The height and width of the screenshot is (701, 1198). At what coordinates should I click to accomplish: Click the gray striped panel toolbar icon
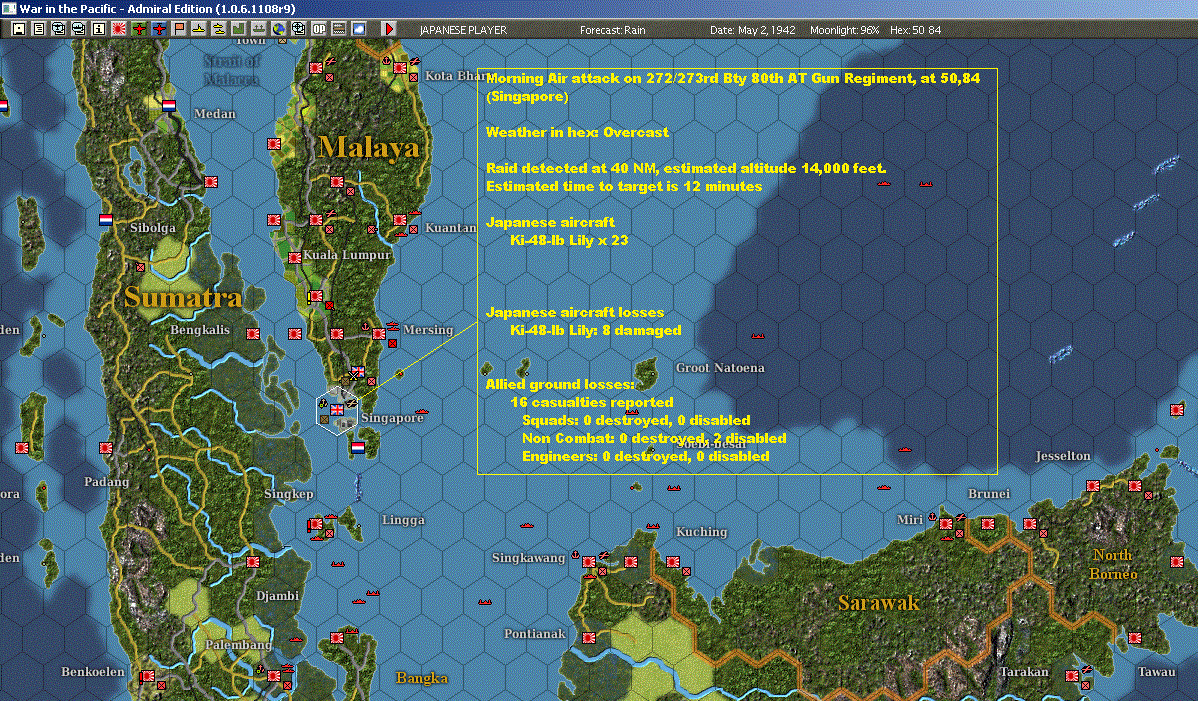pyautogui.click(x=338, y=29)
